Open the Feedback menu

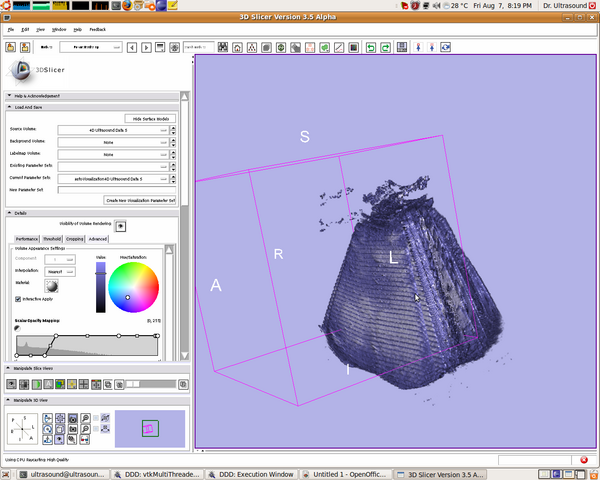(98, 29)
